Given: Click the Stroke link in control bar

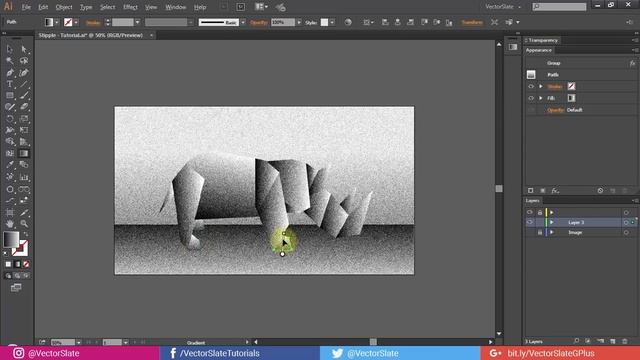Looking at the screenshot, I should pyautogui.click(x=93, y=23).
